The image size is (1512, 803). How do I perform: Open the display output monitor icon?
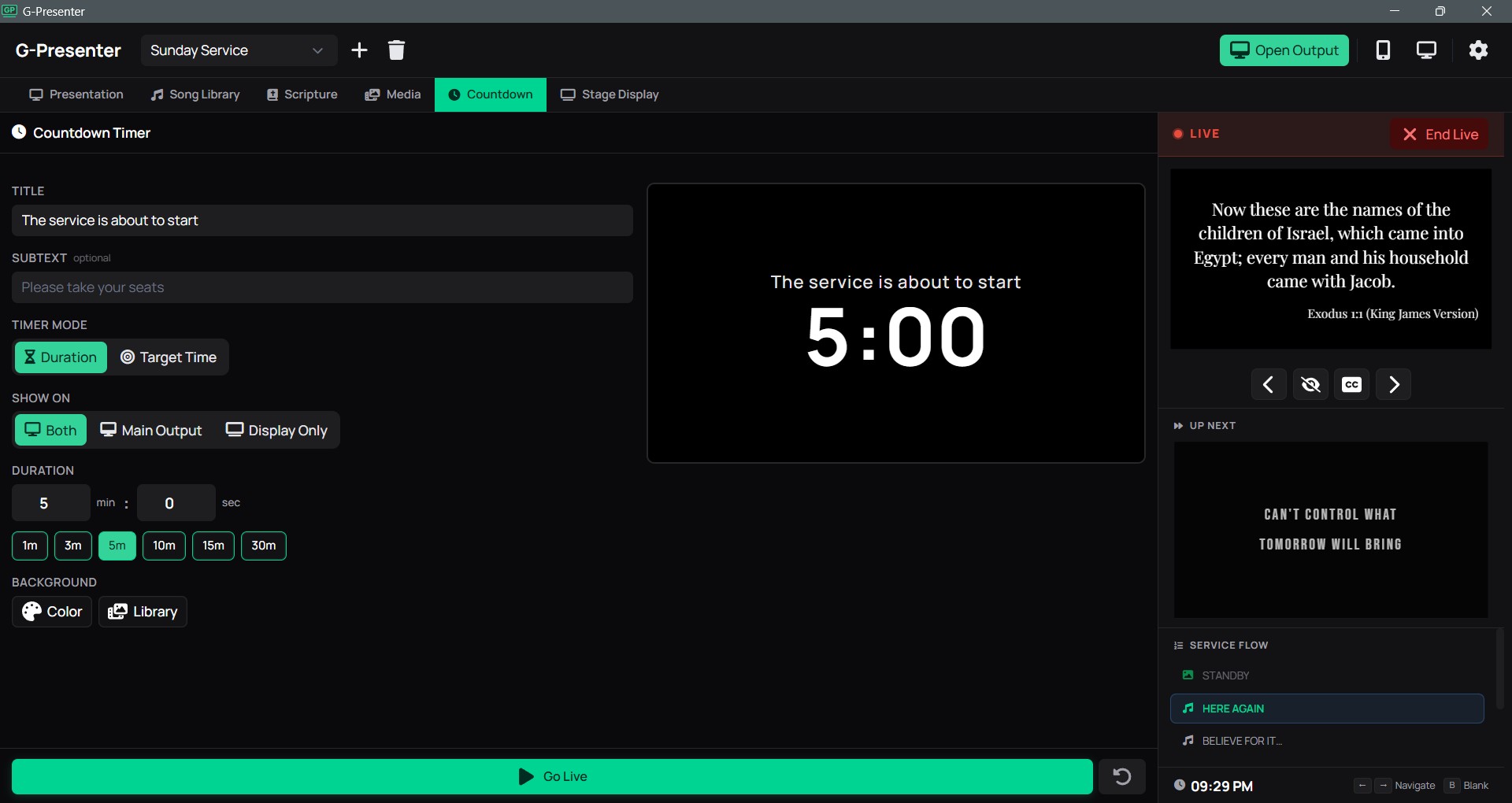[1427, 50]
